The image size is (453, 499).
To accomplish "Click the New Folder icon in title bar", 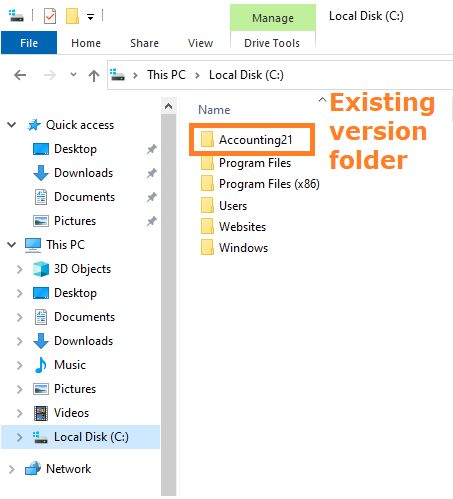I will click(72, 16).
